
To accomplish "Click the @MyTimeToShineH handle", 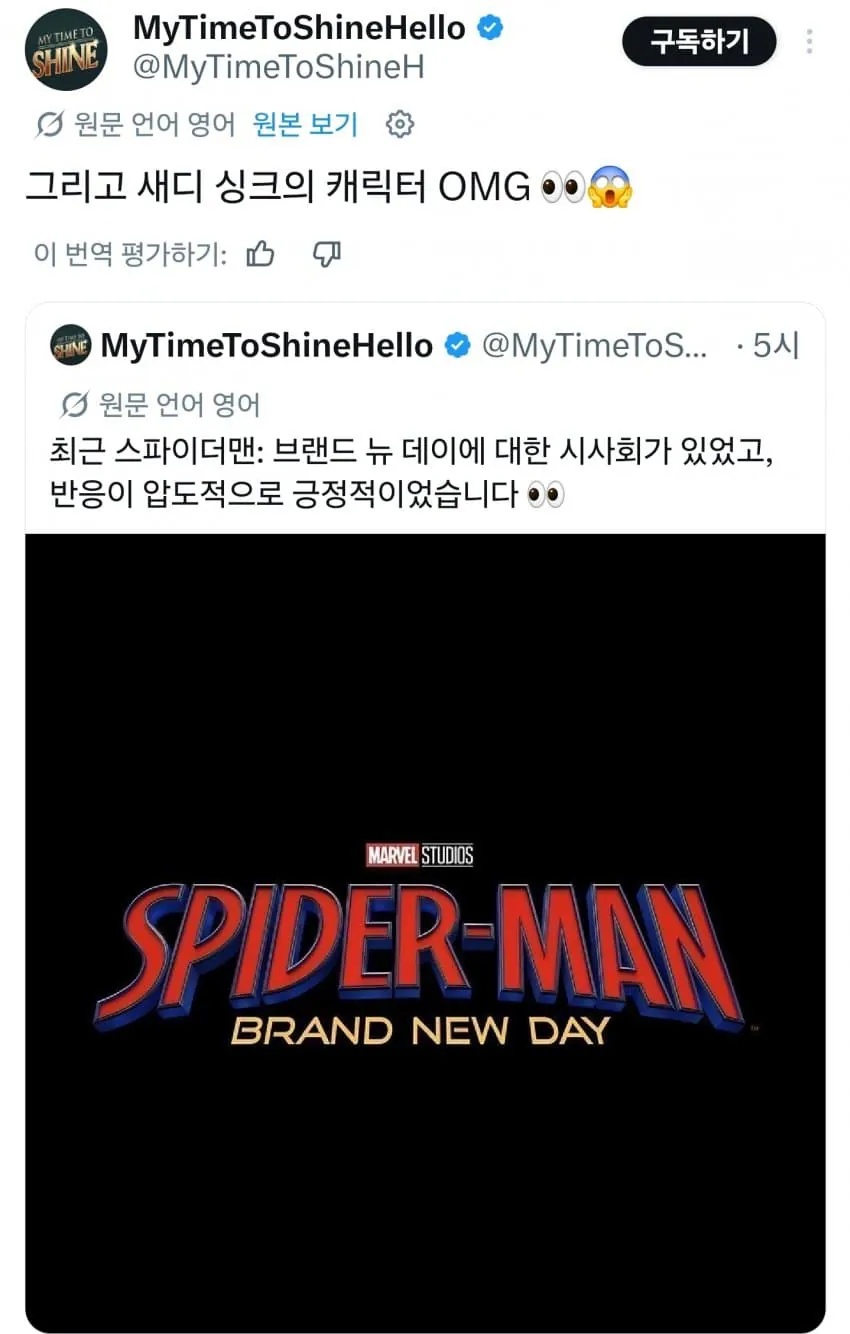I will [278, 67].
